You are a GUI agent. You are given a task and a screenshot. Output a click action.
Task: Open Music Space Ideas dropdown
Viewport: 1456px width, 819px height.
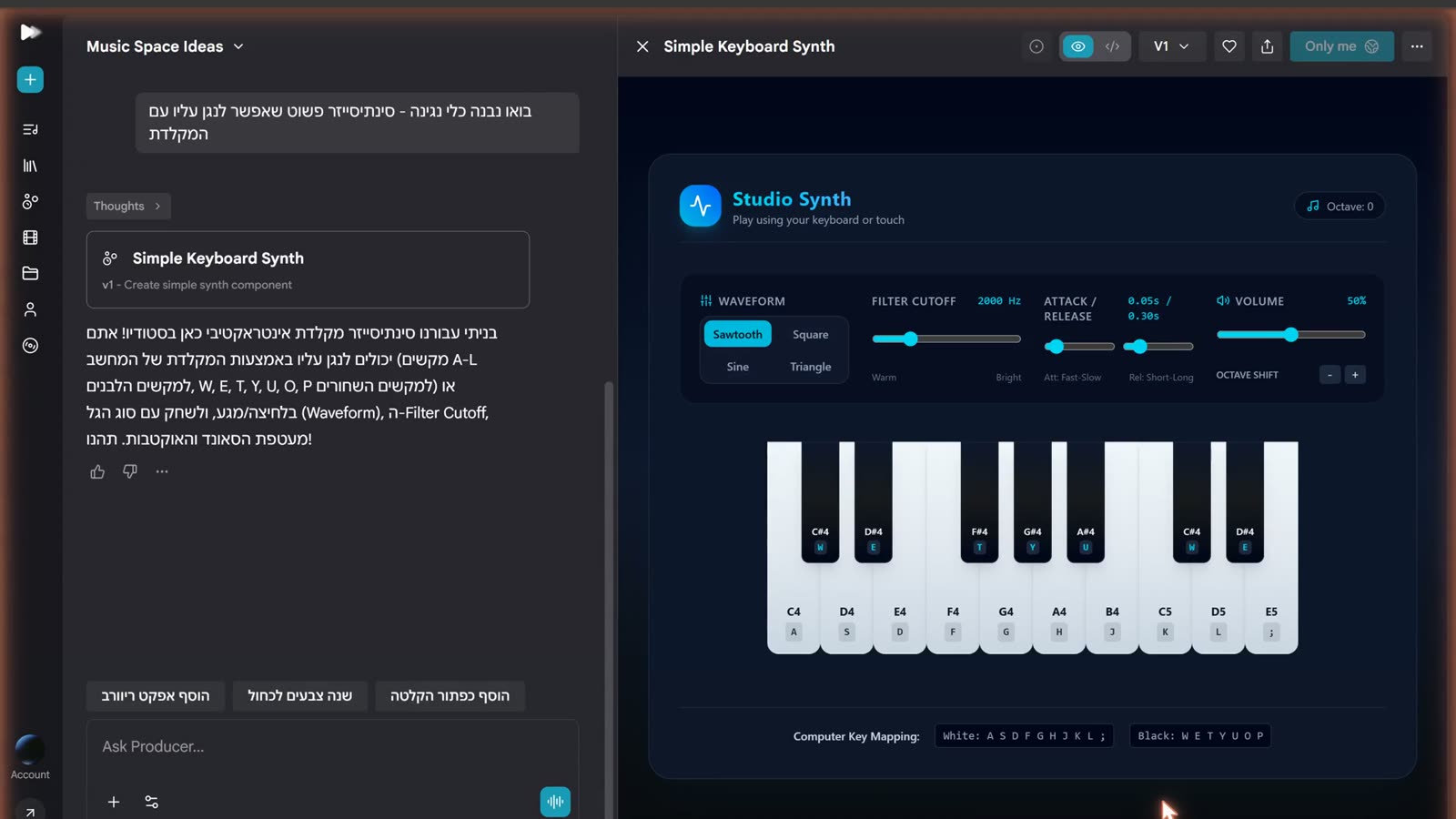(165, 46)
